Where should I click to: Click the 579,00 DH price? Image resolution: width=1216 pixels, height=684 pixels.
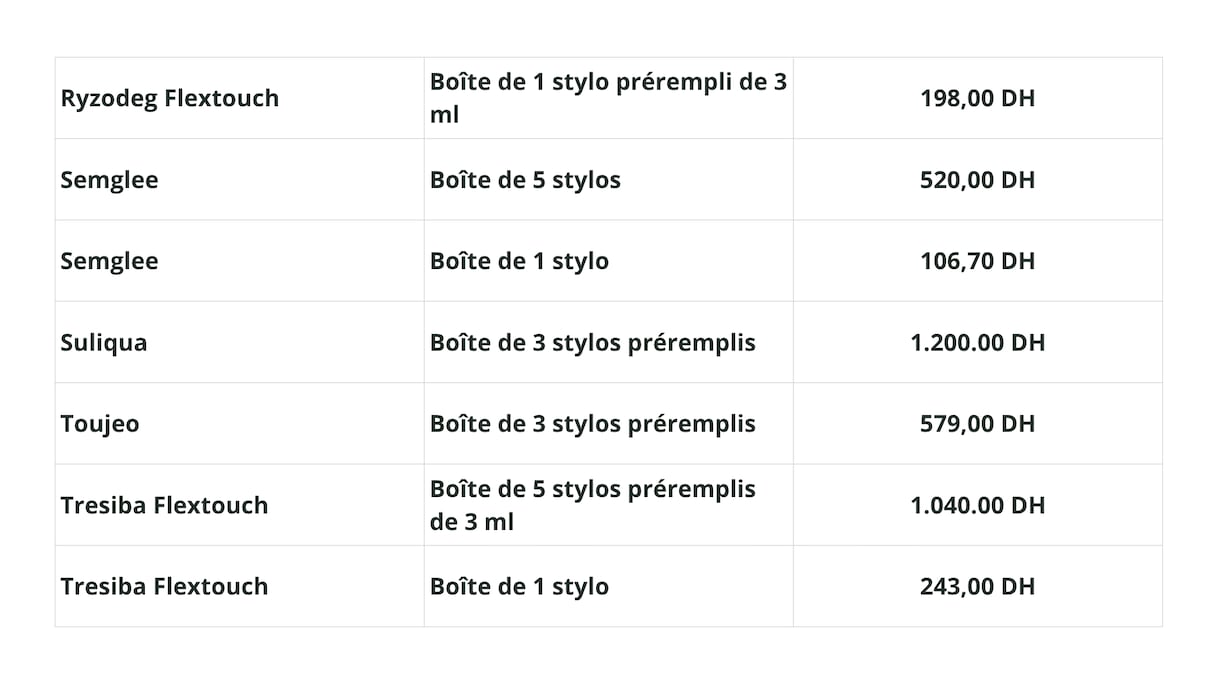977,424
